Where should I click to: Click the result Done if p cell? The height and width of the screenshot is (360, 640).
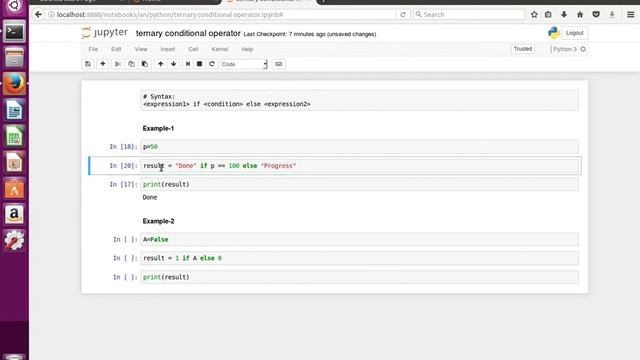[x=359, y=166]
